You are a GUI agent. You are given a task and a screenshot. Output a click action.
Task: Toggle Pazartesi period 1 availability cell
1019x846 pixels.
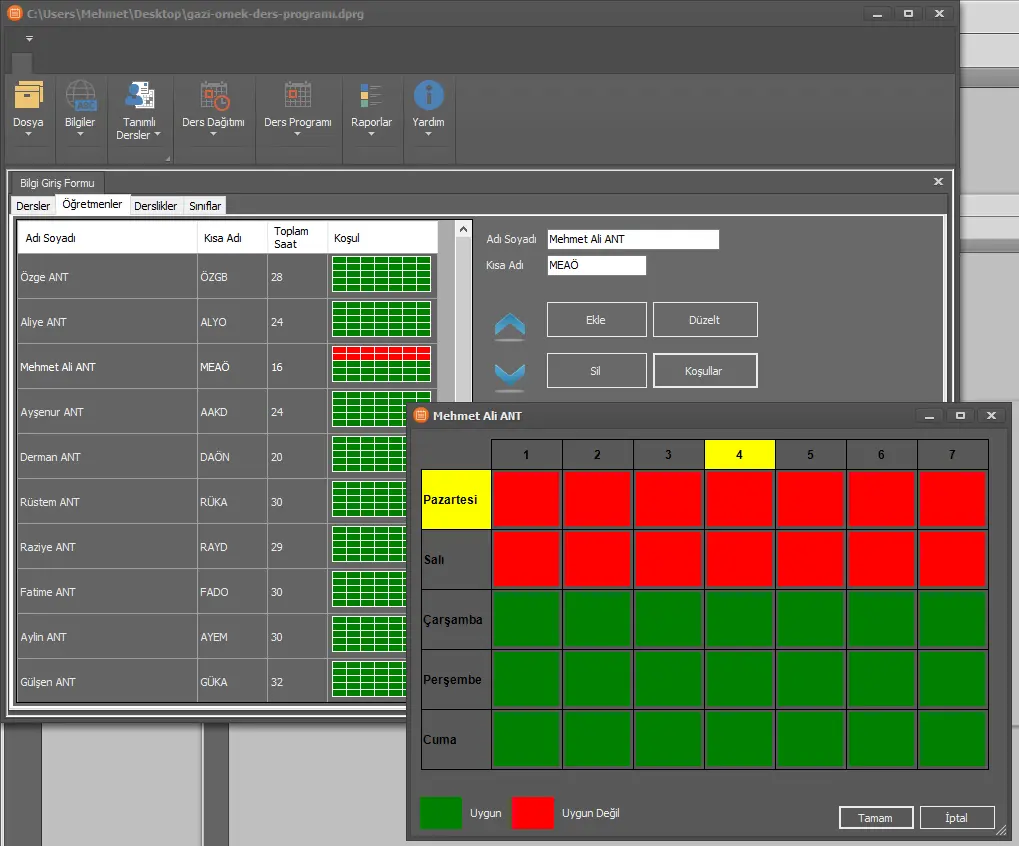(526, 499)
